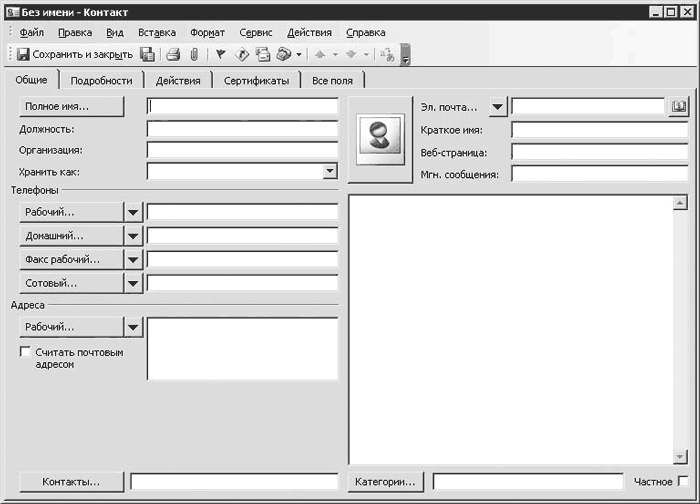
Task: Click the Print icon in toolbar
Action: pos(173,55)
